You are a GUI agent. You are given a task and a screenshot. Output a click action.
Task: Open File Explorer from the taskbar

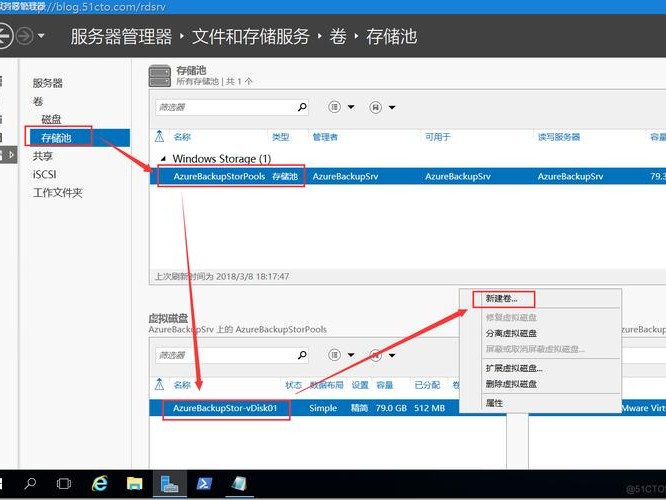(135, 483)
